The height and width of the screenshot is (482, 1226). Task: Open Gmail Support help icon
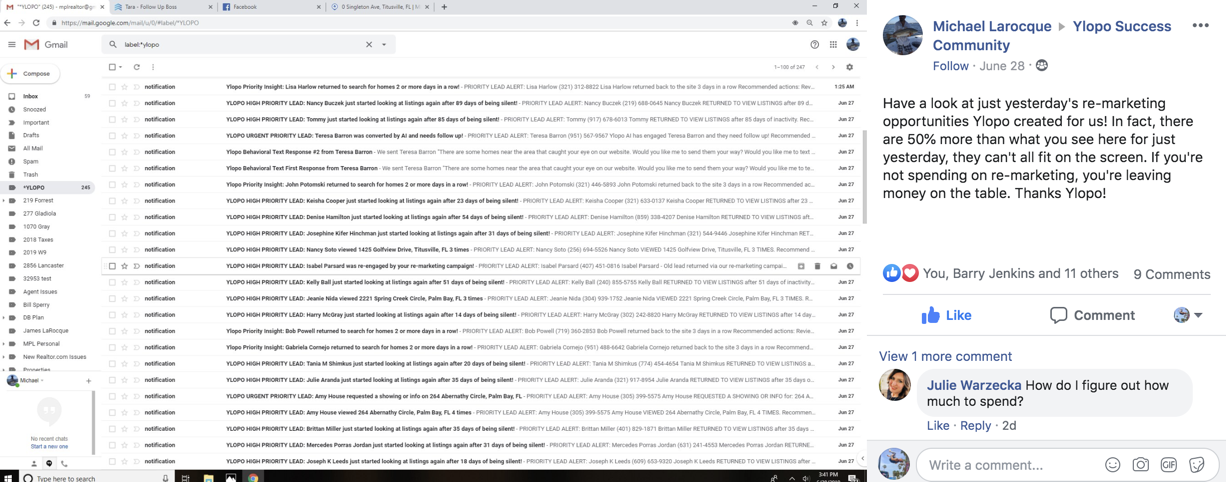click(814, 45)
